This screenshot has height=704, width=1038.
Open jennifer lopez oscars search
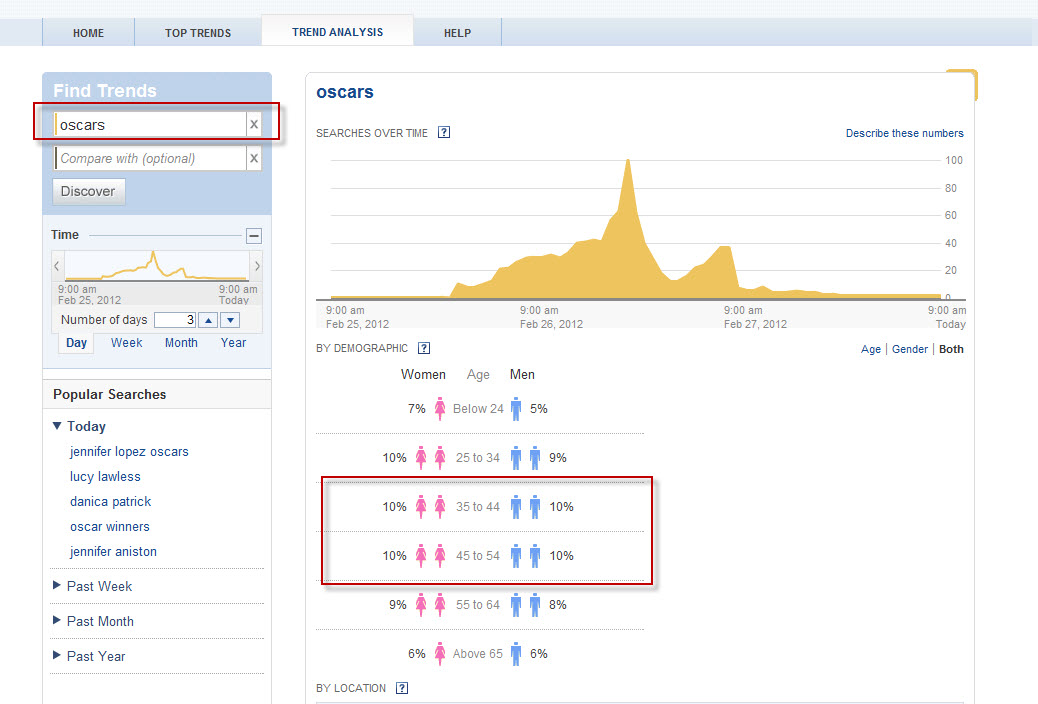(x=129, y=452)
